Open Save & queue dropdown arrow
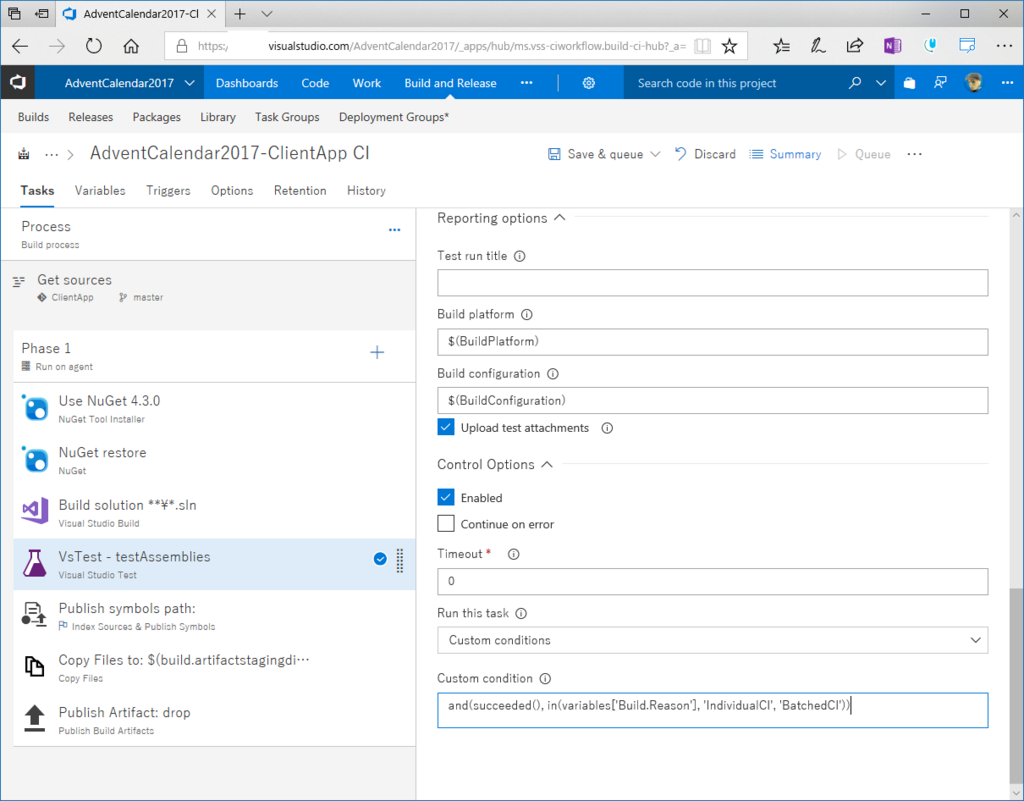This screenshot has height=801, width=1024. coord(655,154)
